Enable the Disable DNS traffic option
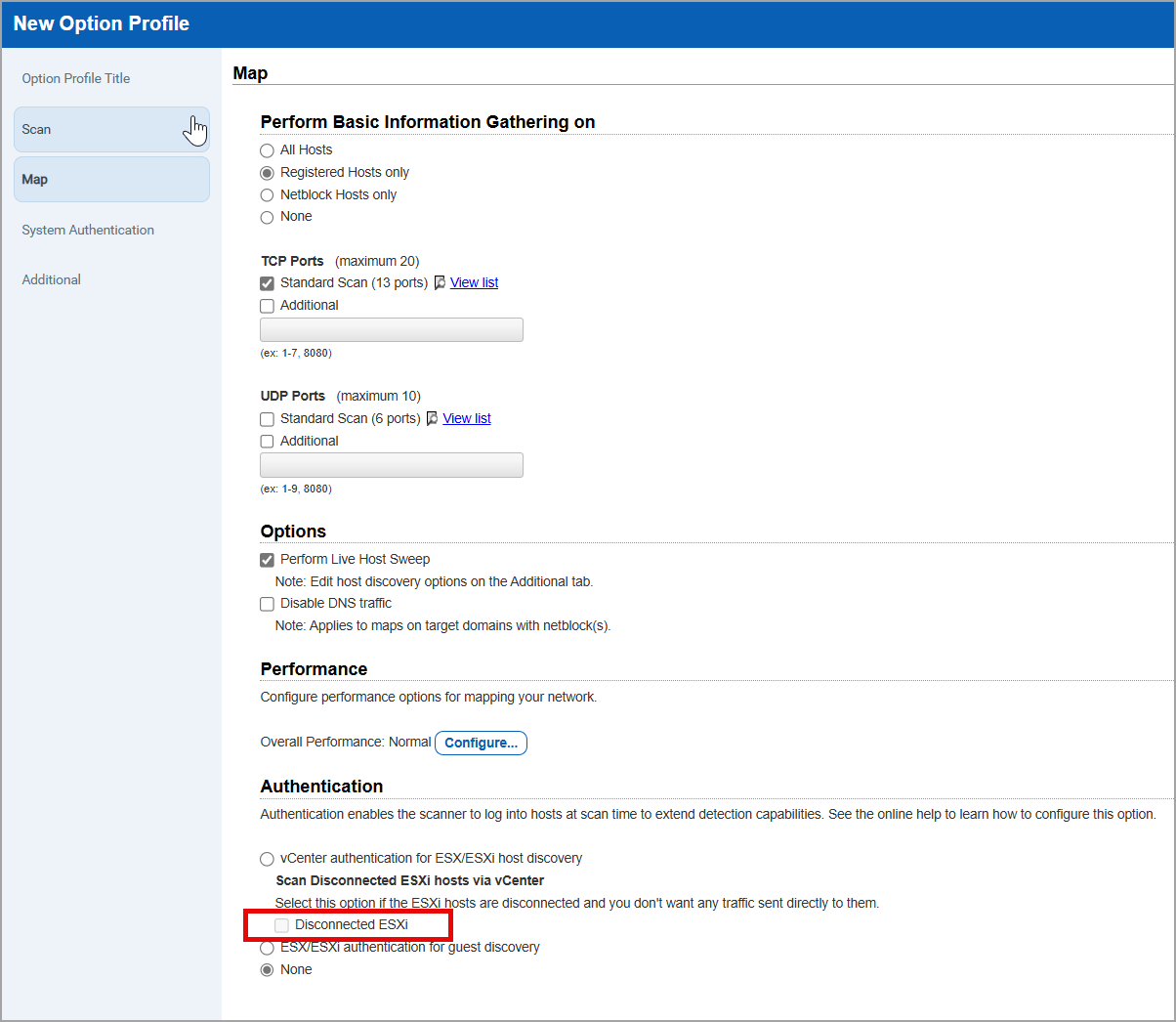1176x1022 pixels. click(x=267, y=604)
